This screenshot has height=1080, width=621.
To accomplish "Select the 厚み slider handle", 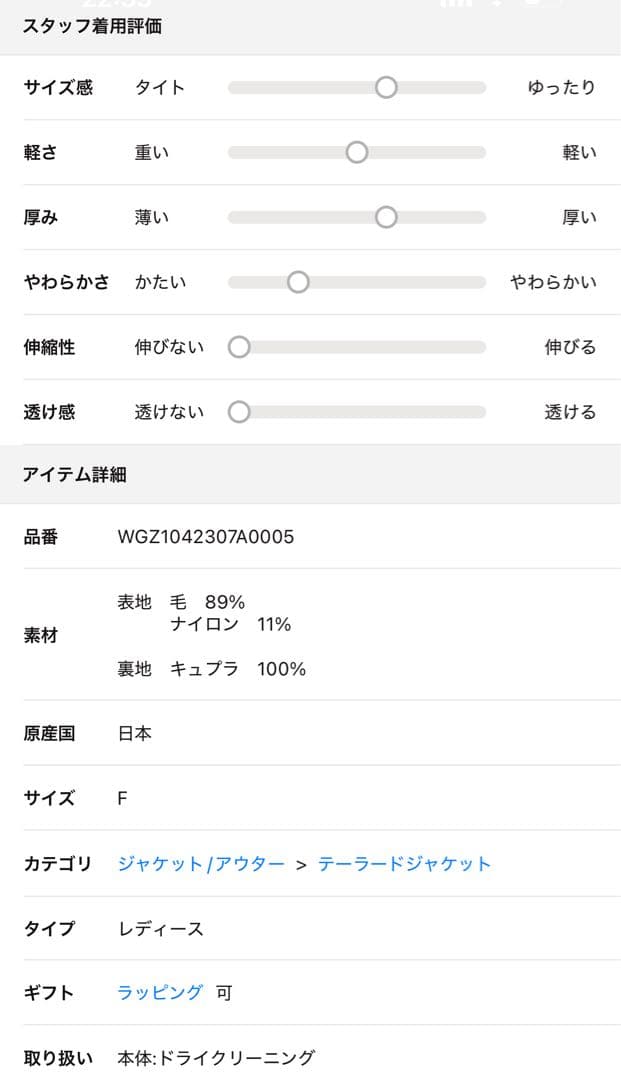I will [386, 218].
